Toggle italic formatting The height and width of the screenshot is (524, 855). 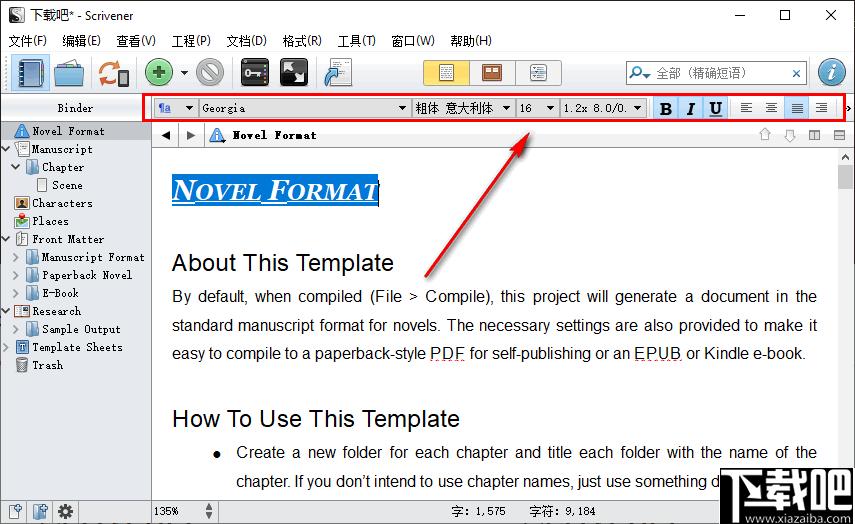(690, 109)
